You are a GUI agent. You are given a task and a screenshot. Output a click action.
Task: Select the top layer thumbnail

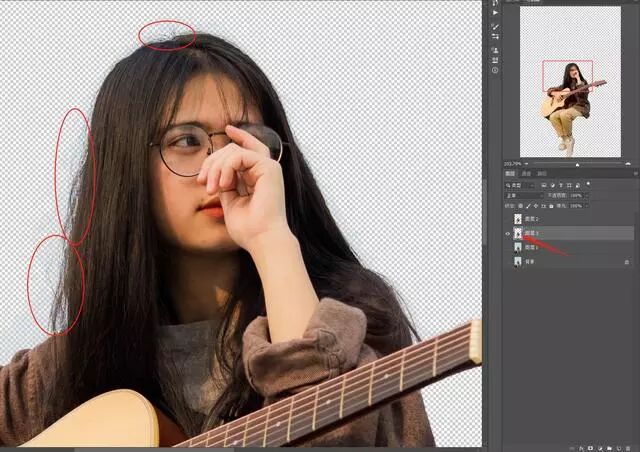(x=518, y=219)
